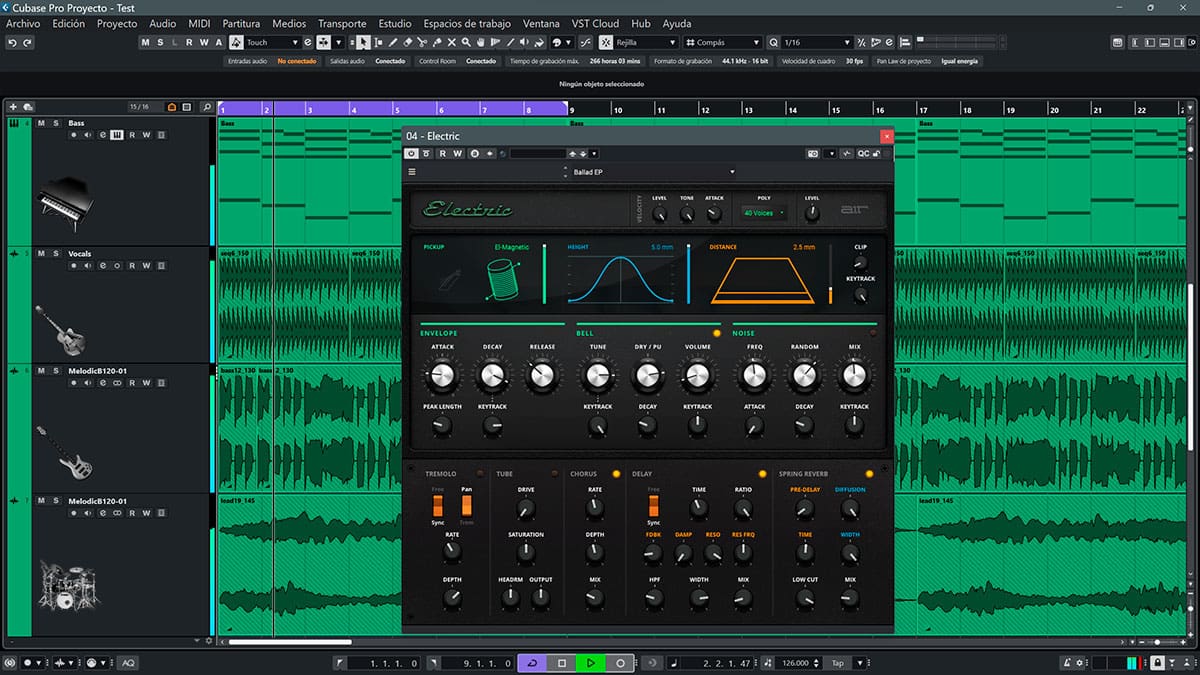Add a new track with plus icon
The height and width of the screenshot is (675, 1200).
click(x=13, y=107)
